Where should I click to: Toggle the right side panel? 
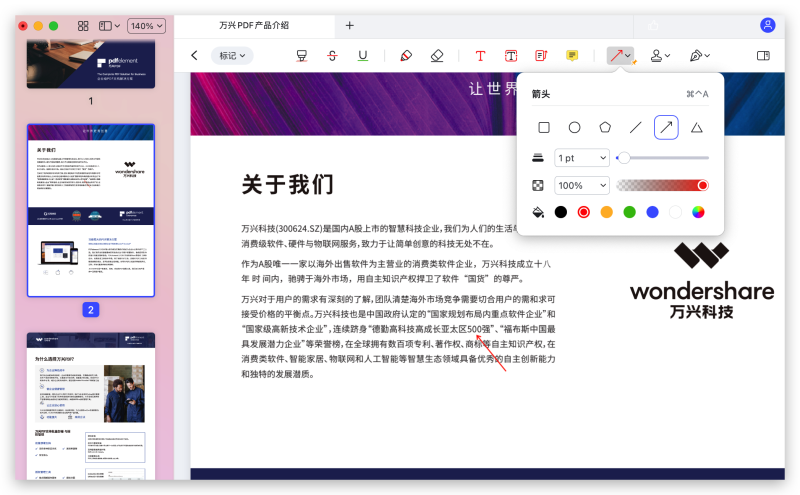[x=763, y=56]
